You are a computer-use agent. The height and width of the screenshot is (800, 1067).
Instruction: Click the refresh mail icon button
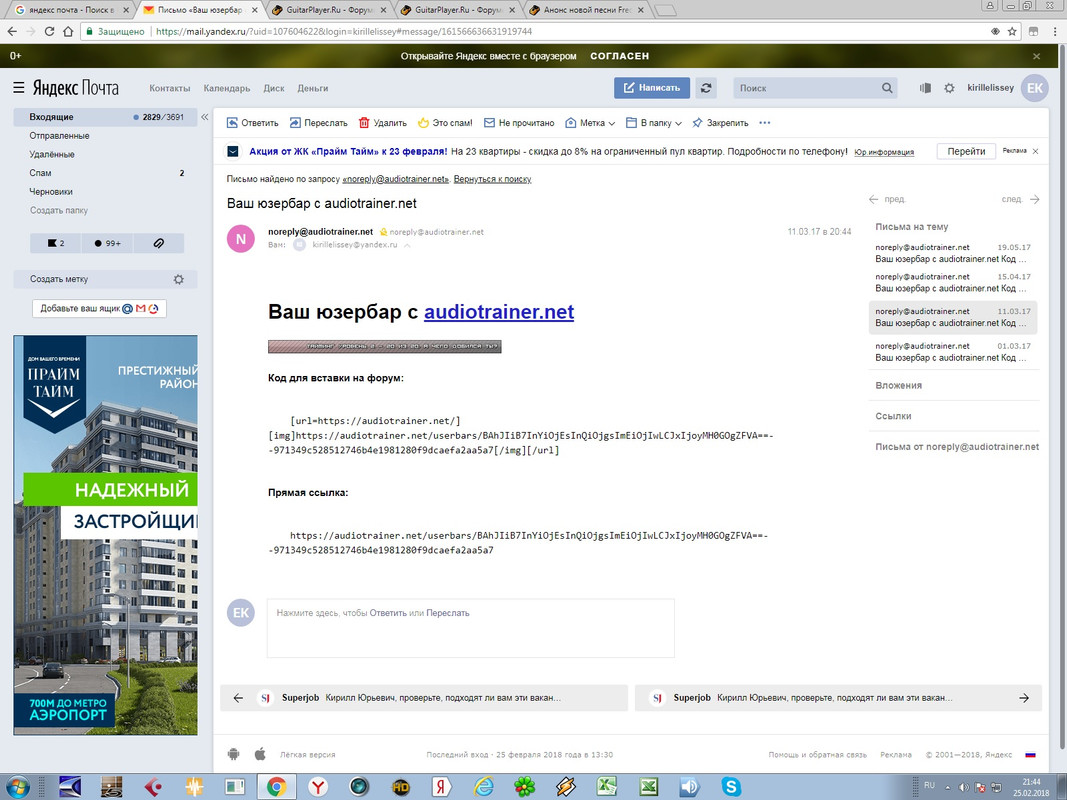[706, 88]
